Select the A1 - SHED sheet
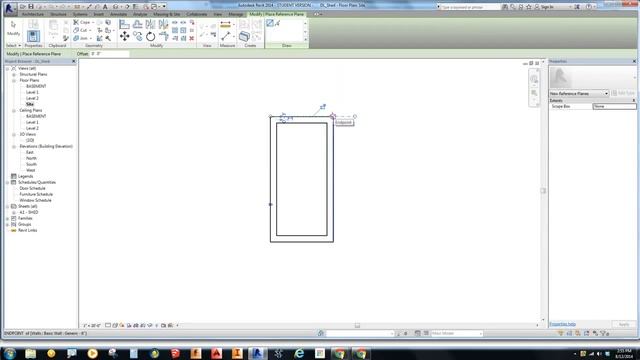The width and height of the screenshot is (640, 360). click(x=29, y=212)
